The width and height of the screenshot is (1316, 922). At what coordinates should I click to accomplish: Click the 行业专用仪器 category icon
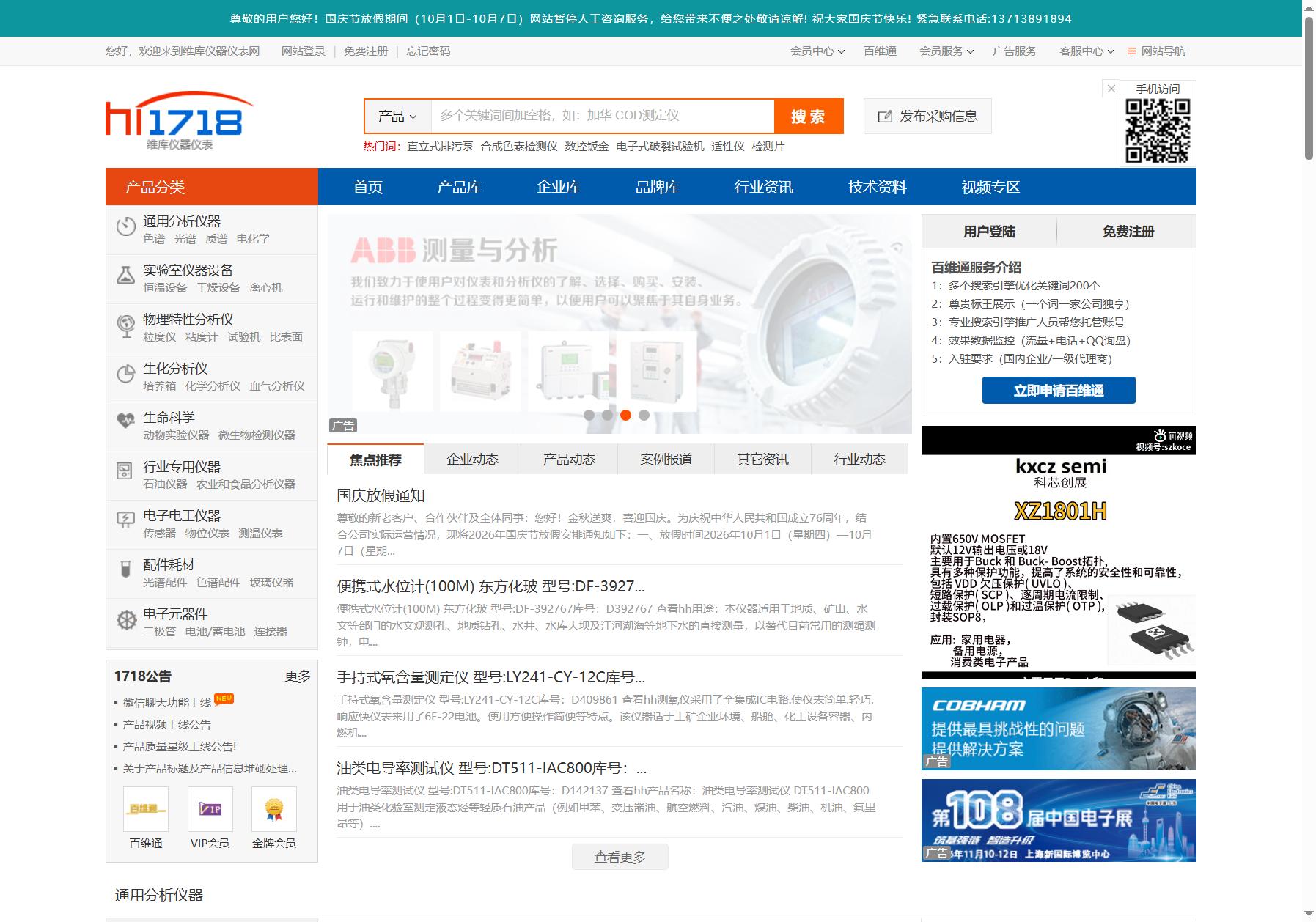click(x=126, y=471)
